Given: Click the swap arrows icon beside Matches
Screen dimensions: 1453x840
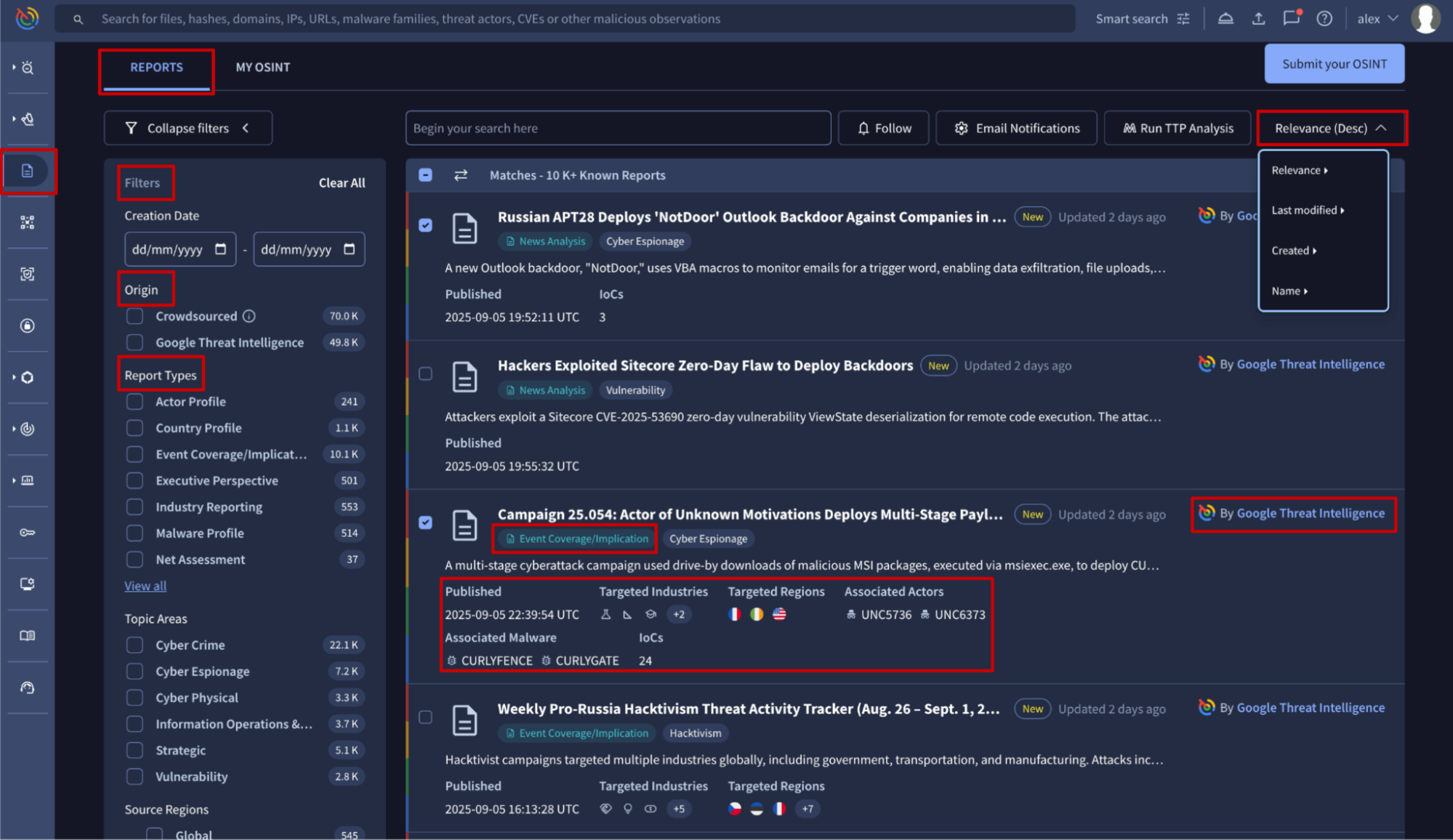Looking at the screenshot, I should tap(461, 175).
